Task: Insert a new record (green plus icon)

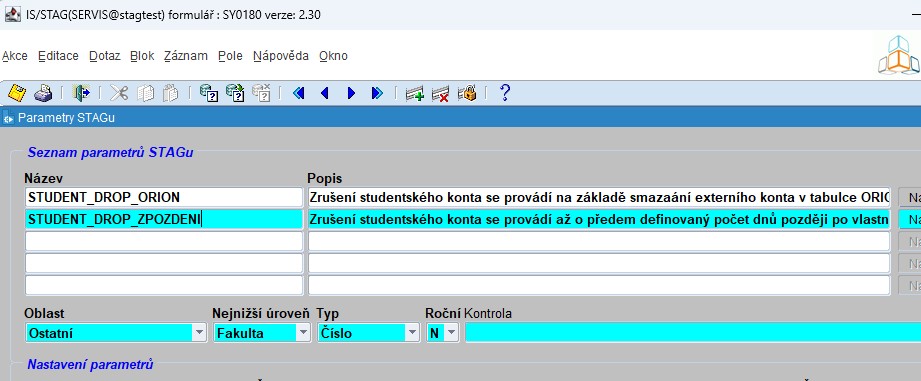Action: (x=415, y=93)
